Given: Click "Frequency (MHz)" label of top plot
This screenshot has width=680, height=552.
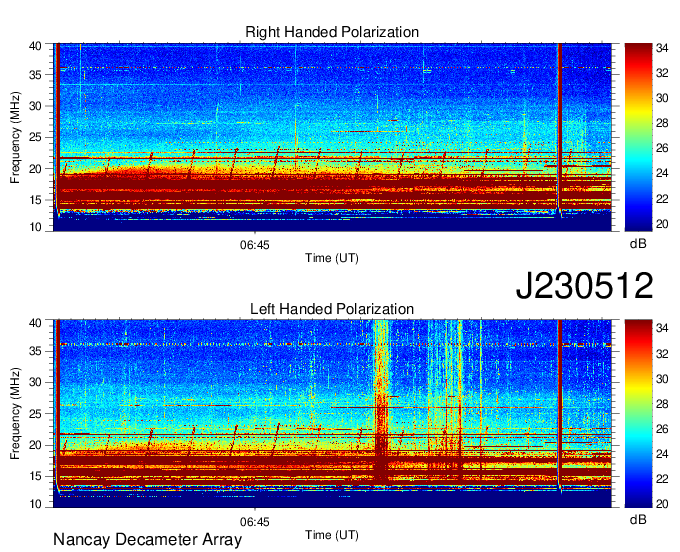Looking at the screenshot, I should [15, 137].
